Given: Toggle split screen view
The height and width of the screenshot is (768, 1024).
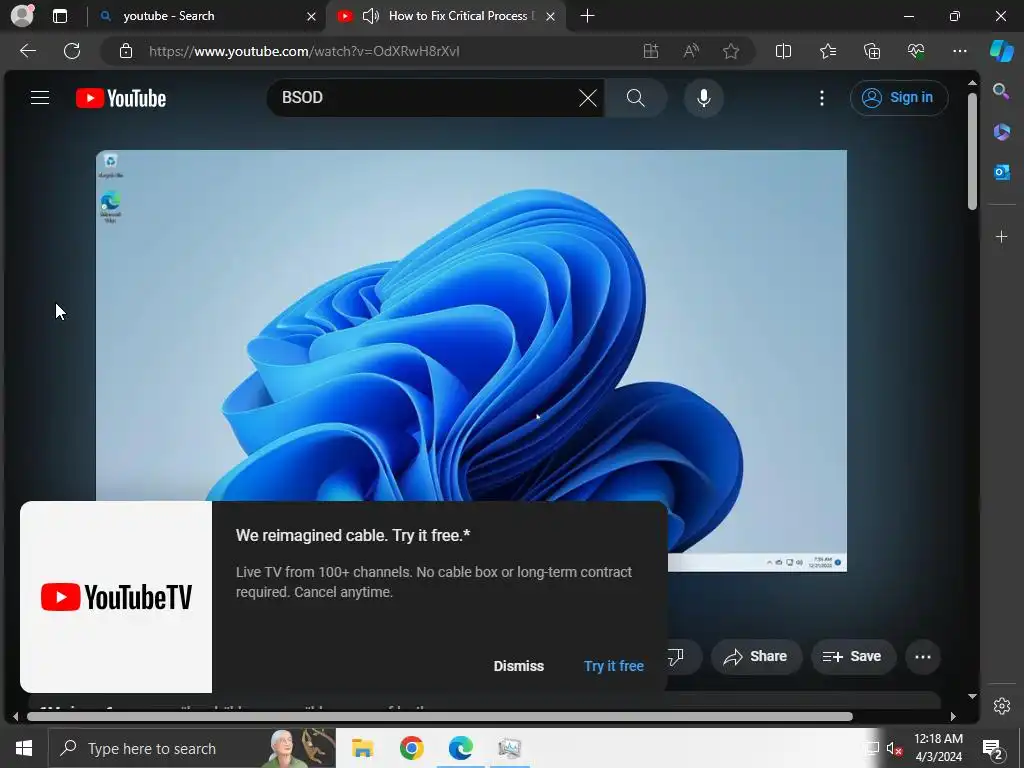Looking at the screenshot, I should tap(783, 51).
